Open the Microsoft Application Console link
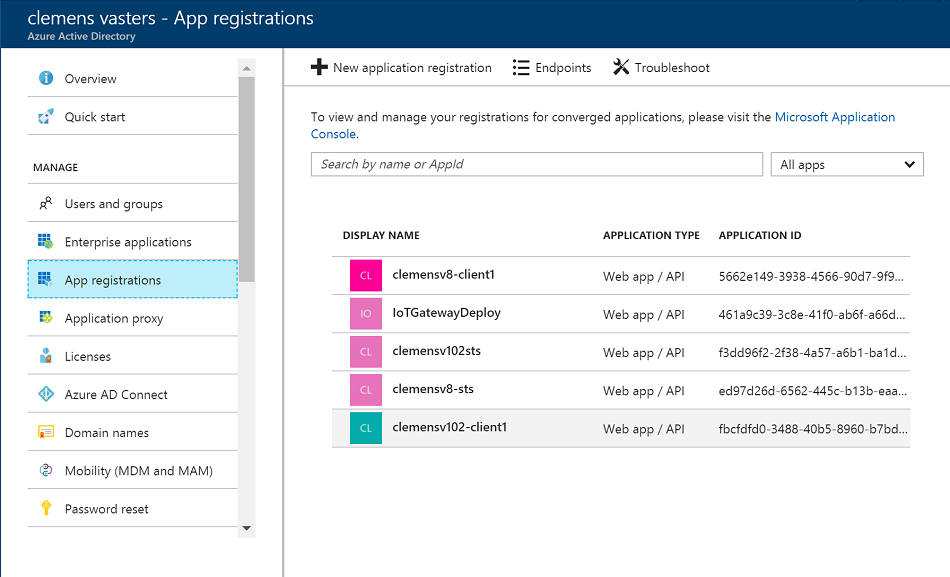This screenshot has width=950, height=577. click(x=603, y=125)
